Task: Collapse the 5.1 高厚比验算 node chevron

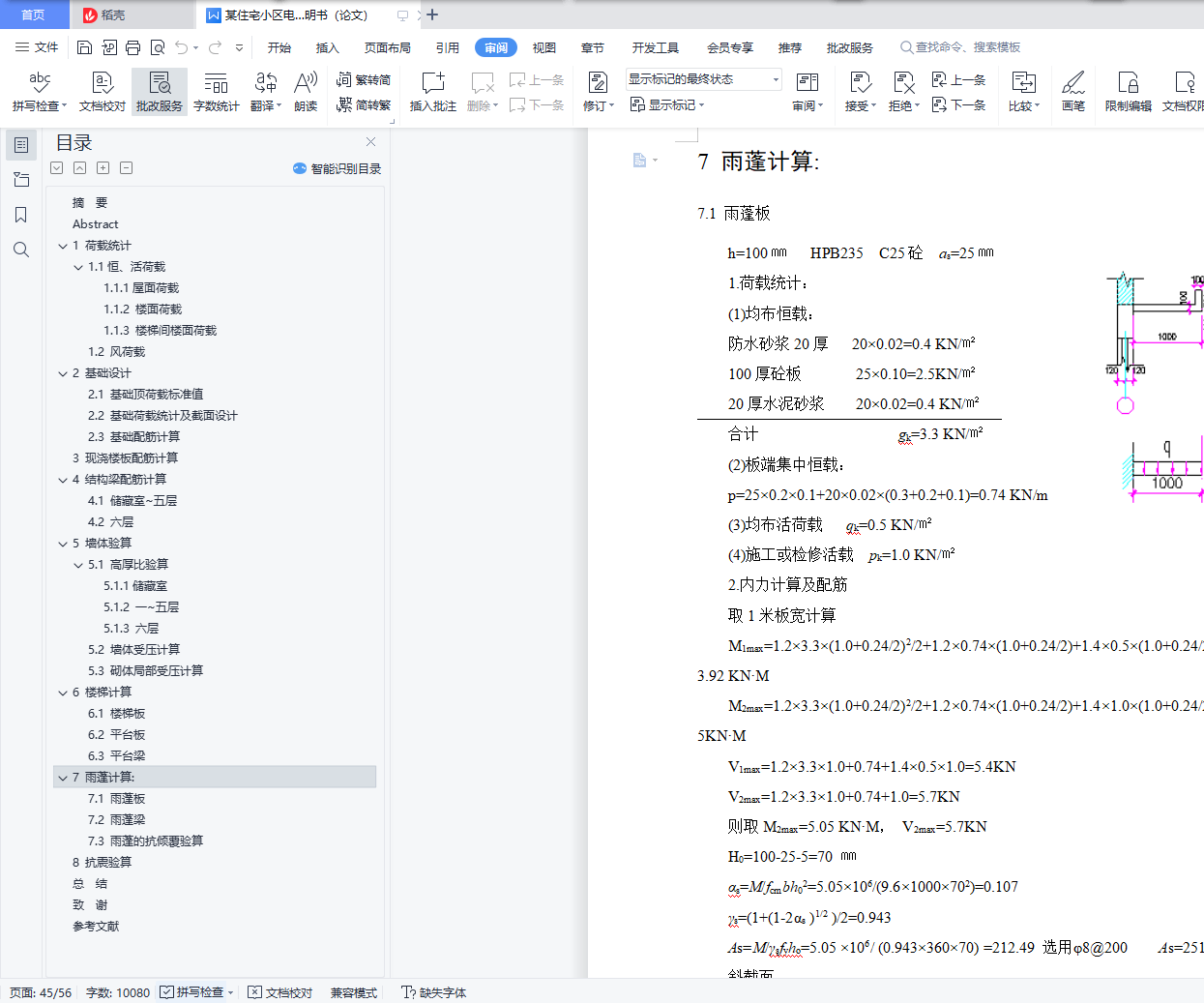Action: pyautogui.click(x=78, y=565)
